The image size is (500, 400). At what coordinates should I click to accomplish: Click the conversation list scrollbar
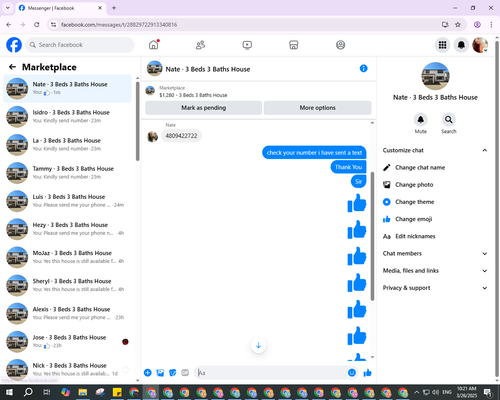[137, 122]
